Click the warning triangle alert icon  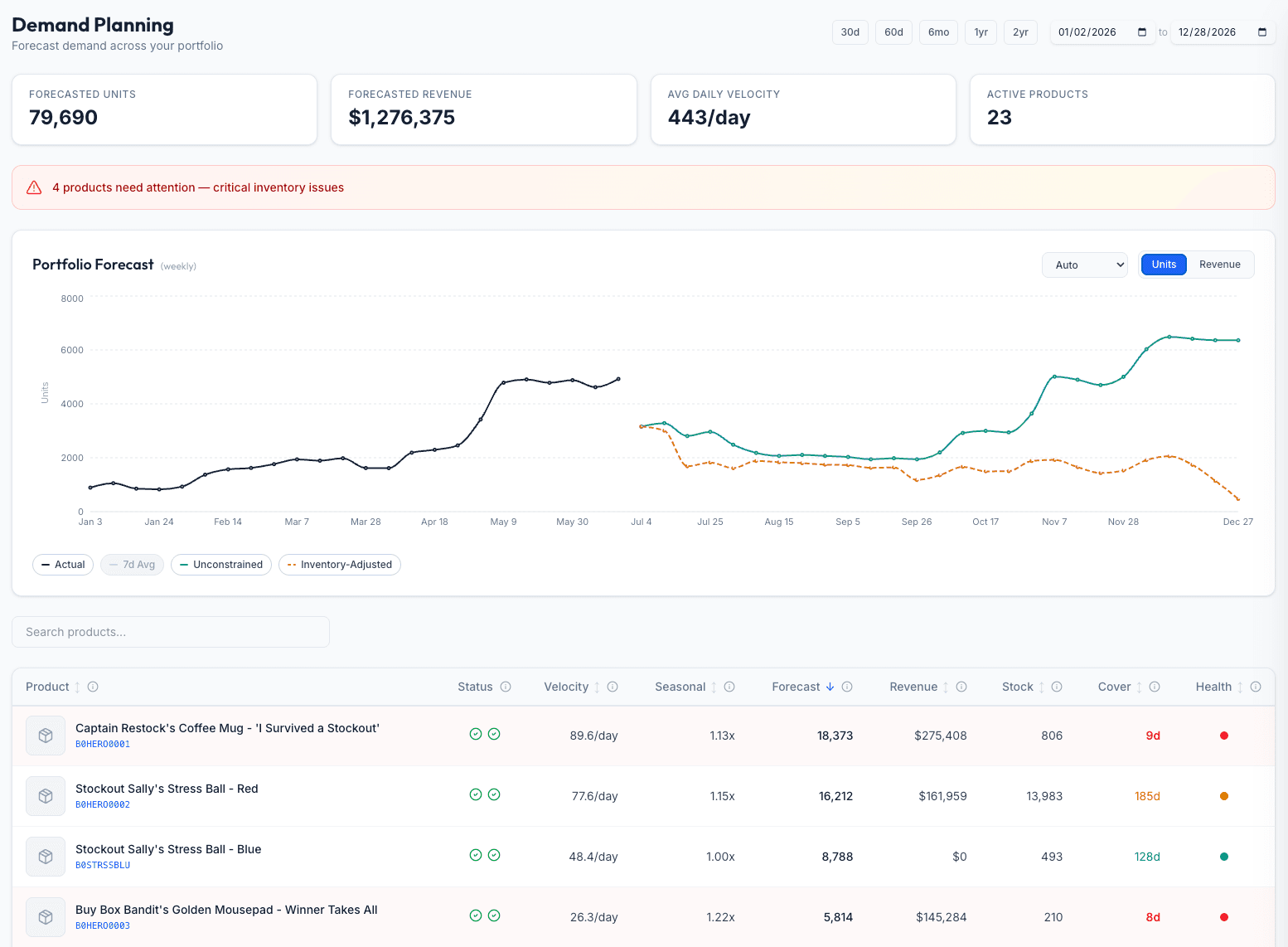(34, 187)
